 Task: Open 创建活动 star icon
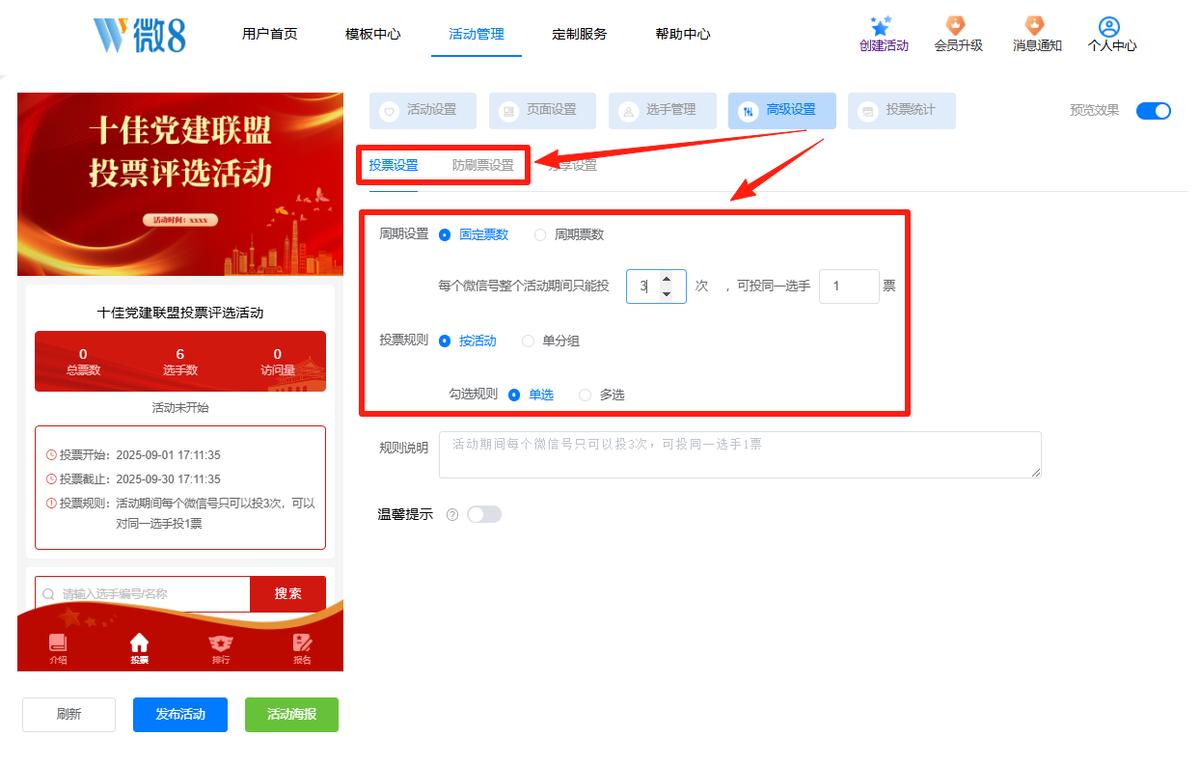coord(881,26)
